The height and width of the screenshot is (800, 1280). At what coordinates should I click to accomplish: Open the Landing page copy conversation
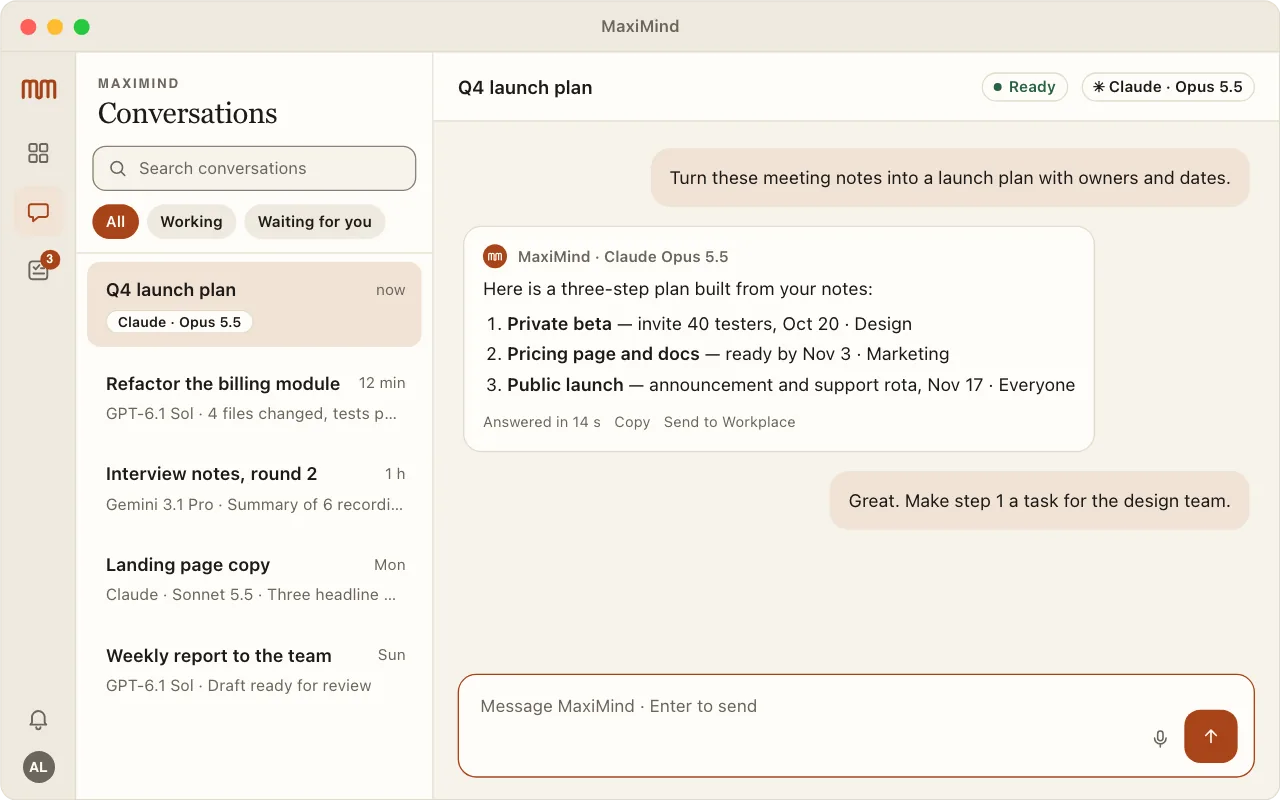coord(254,579)
